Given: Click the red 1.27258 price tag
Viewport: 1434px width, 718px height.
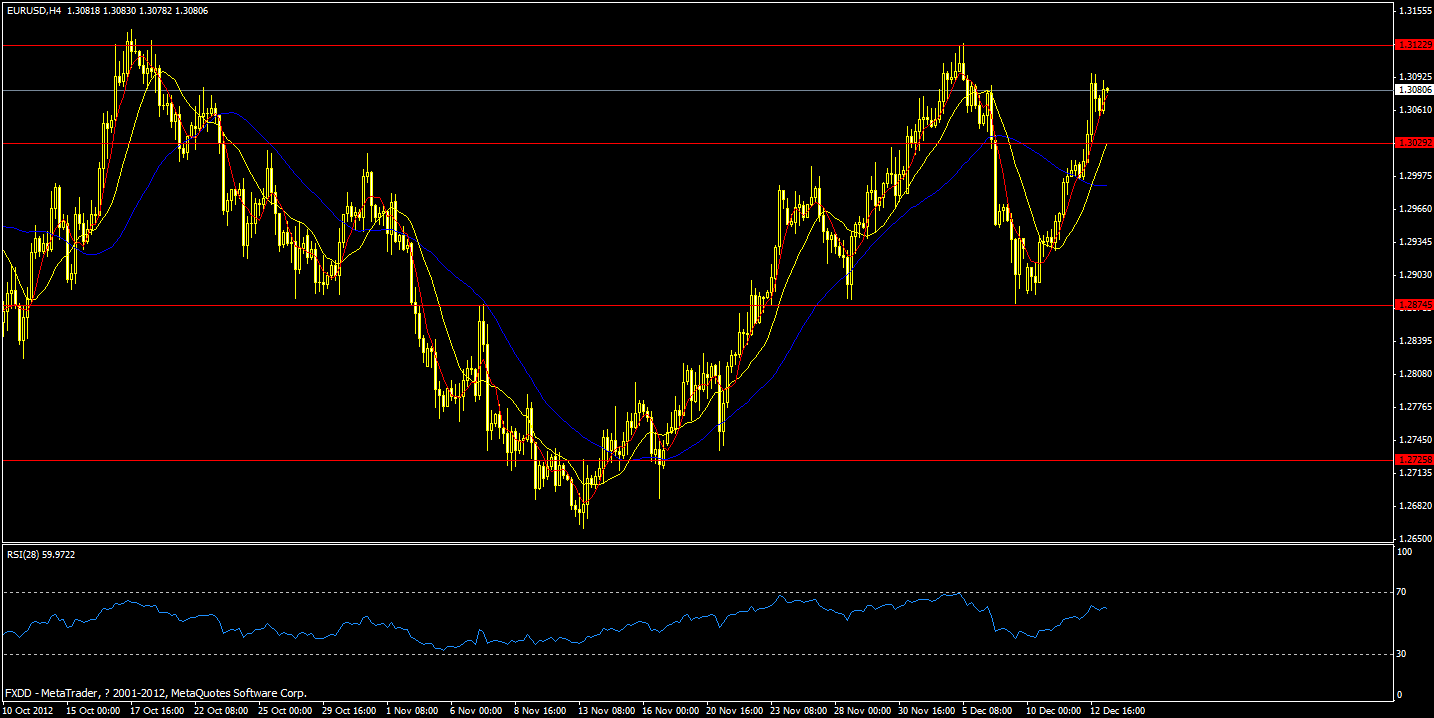Looking at the screenshot, I should [x=1414, y=458].
